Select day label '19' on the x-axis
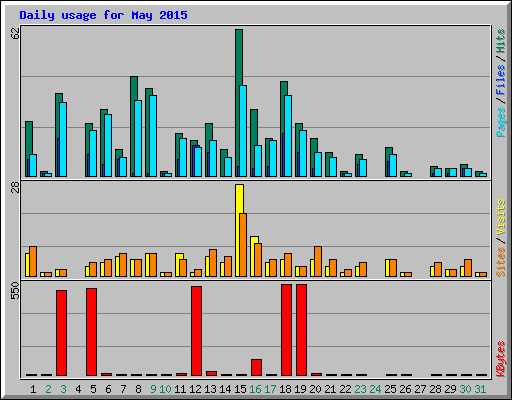This screenshot has height=400, width=512. click(x=300, y=389)
